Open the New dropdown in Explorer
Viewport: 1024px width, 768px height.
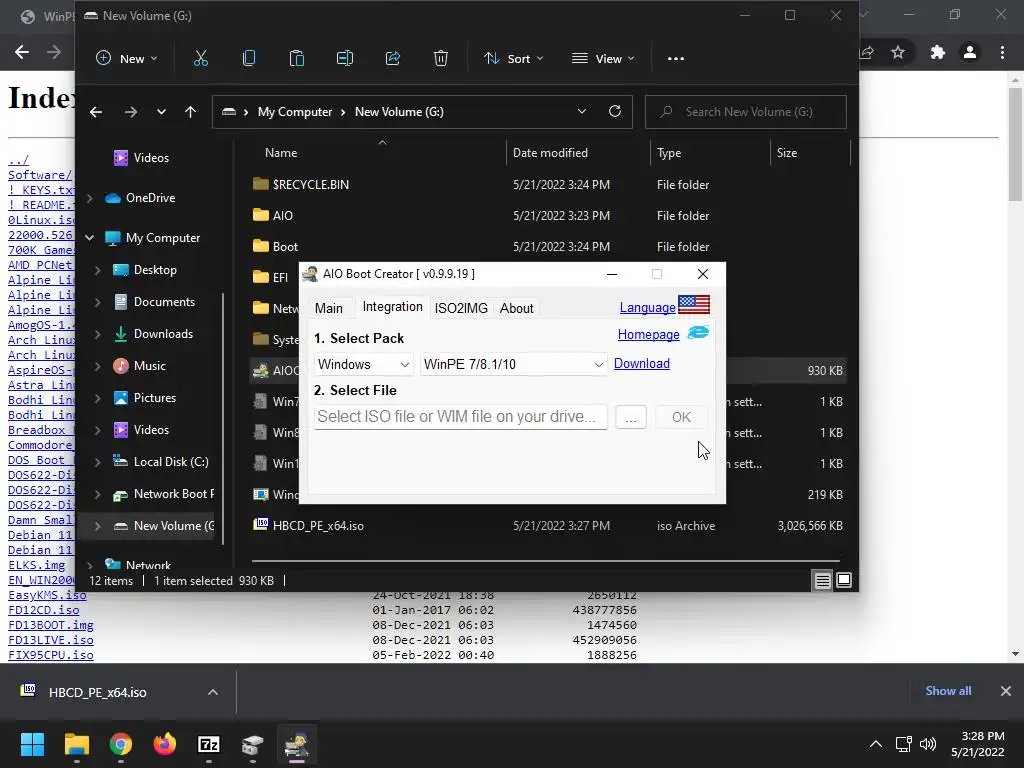point(127,59)
